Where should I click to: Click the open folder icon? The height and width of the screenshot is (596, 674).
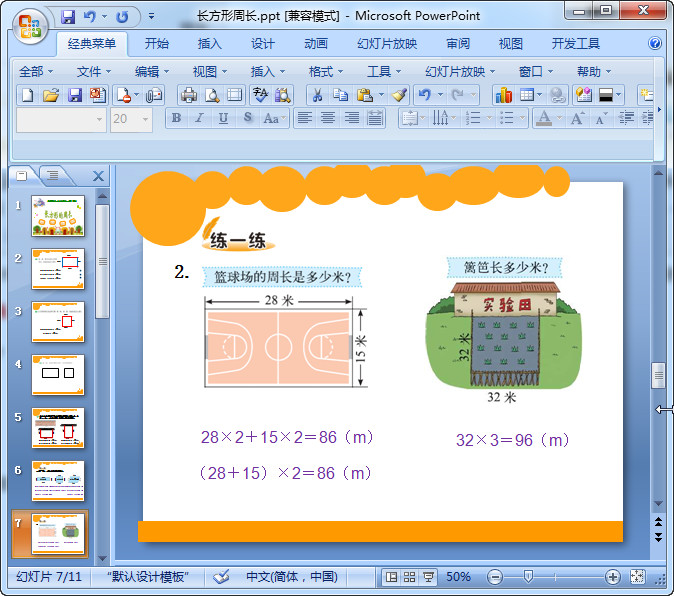(51, 95)
